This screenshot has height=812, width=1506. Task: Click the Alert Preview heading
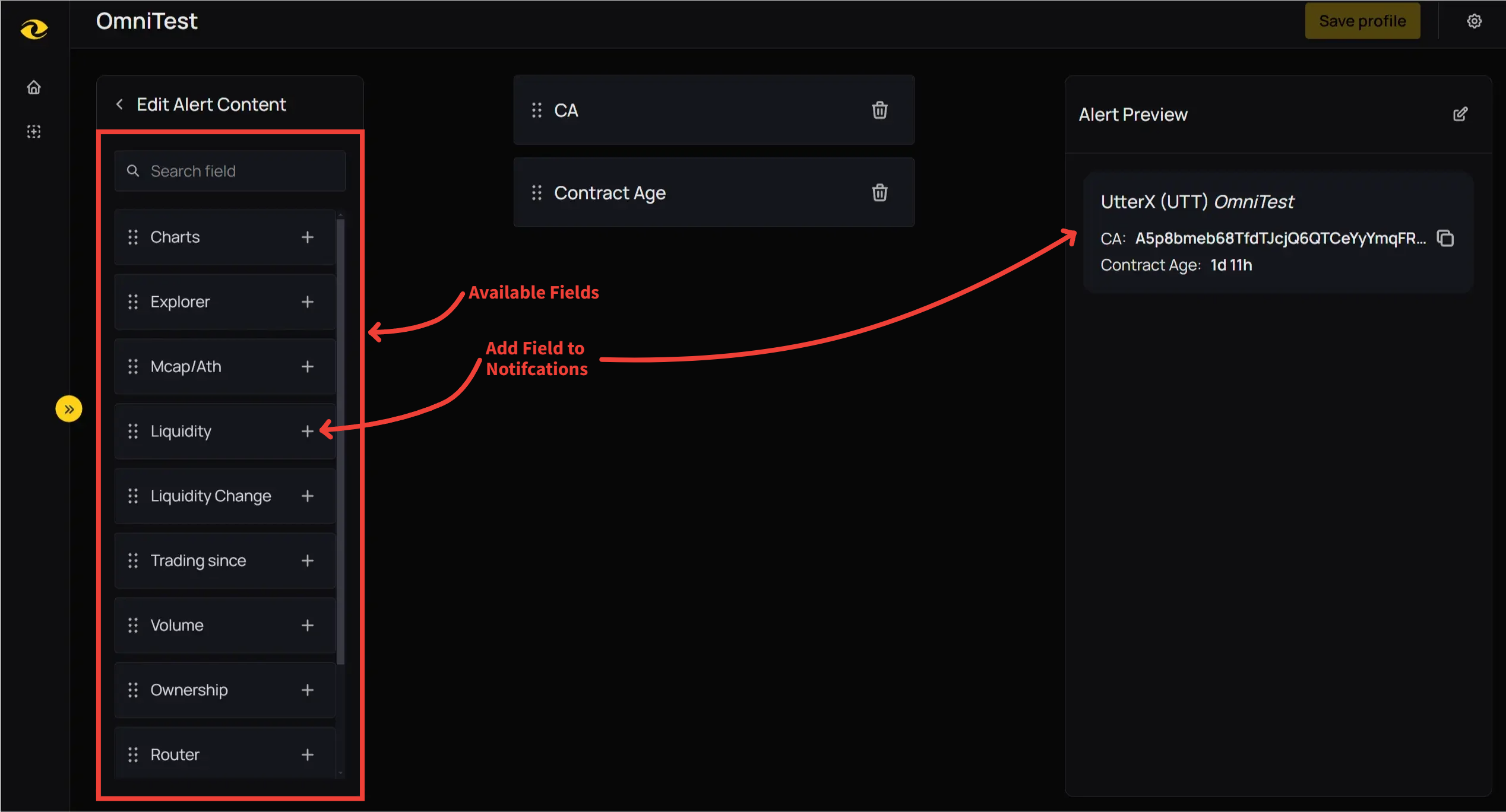pyautogui.click(x=1133, y=114)
